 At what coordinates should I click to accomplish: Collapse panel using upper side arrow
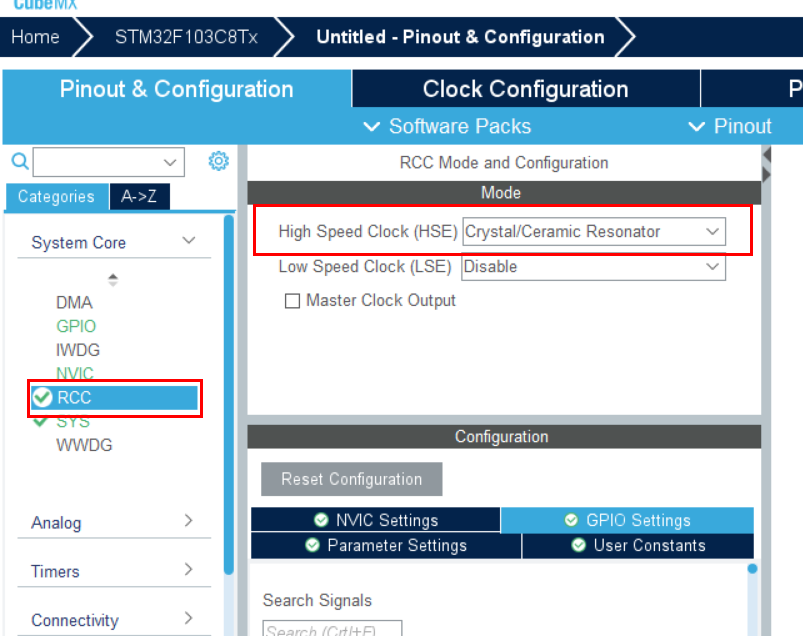coord(767,154)
